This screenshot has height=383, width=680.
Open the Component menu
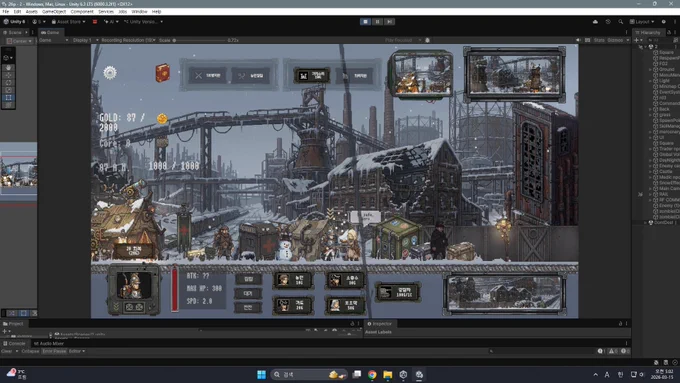coord(82,12)
